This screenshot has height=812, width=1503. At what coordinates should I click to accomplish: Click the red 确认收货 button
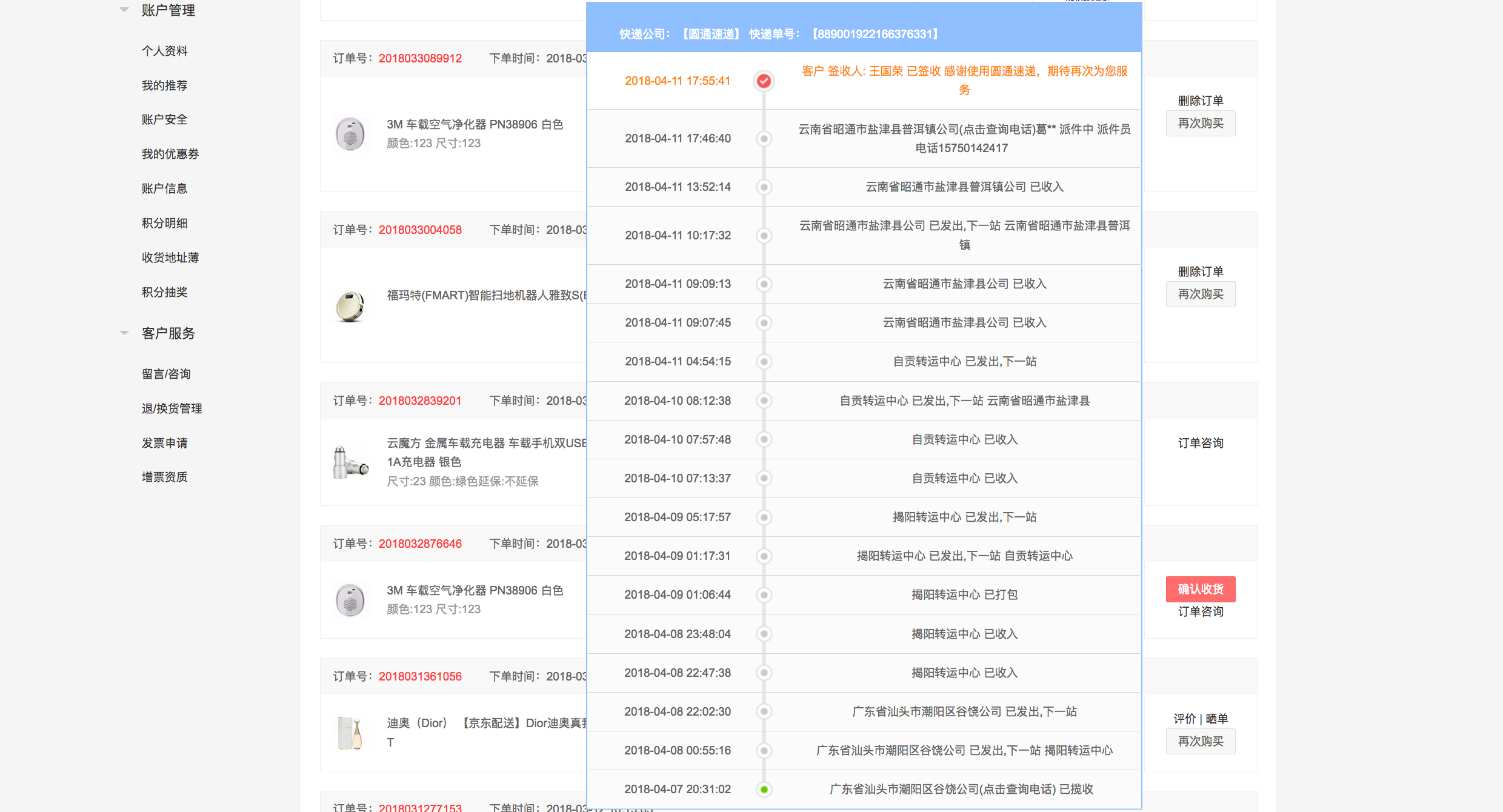point(1201,589)
